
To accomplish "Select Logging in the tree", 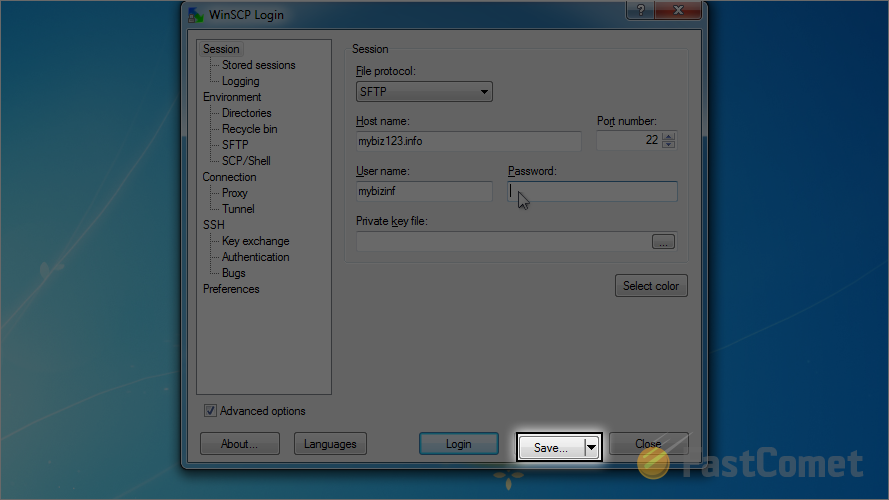I will [x=240, y=81].
